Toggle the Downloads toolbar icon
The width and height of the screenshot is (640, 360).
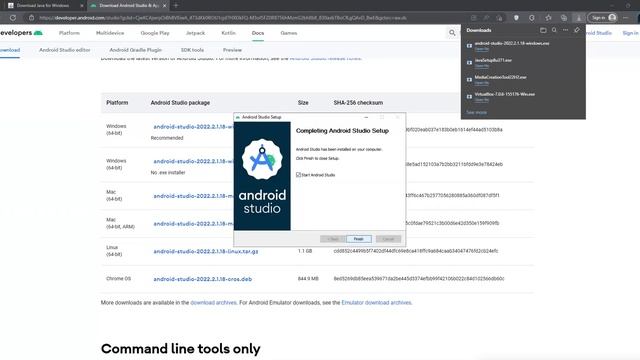[x=579, y=18]
